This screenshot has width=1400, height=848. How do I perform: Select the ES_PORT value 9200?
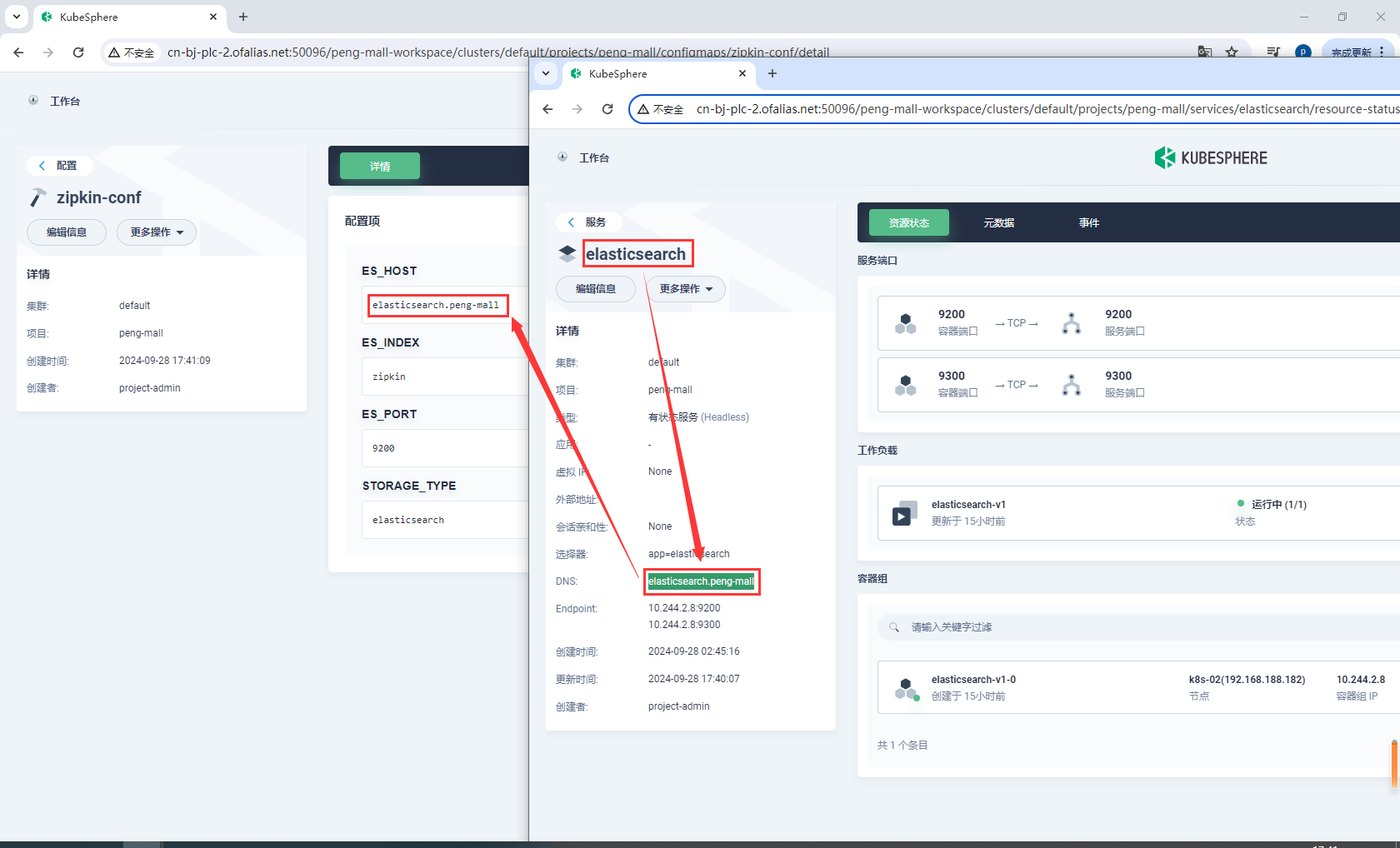(x=383, y=448)
